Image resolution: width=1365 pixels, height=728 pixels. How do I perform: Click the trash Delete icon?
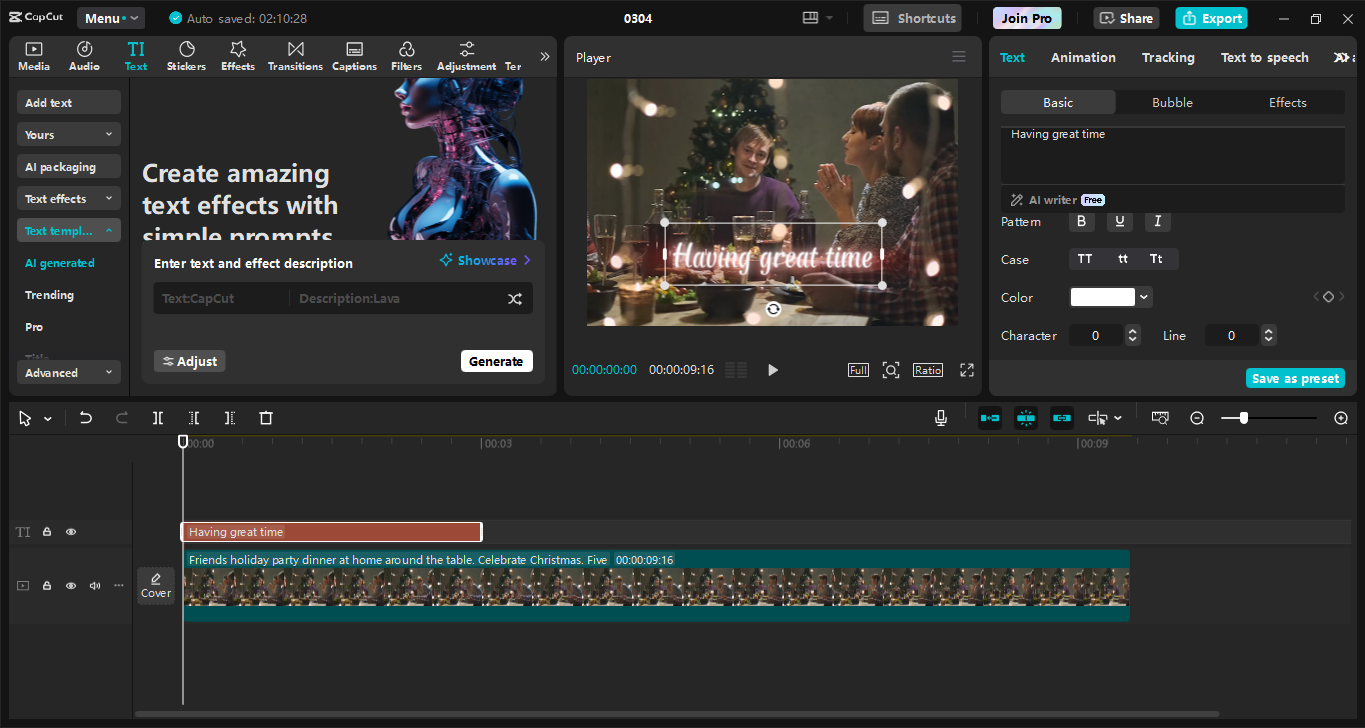tap(266, 418)
